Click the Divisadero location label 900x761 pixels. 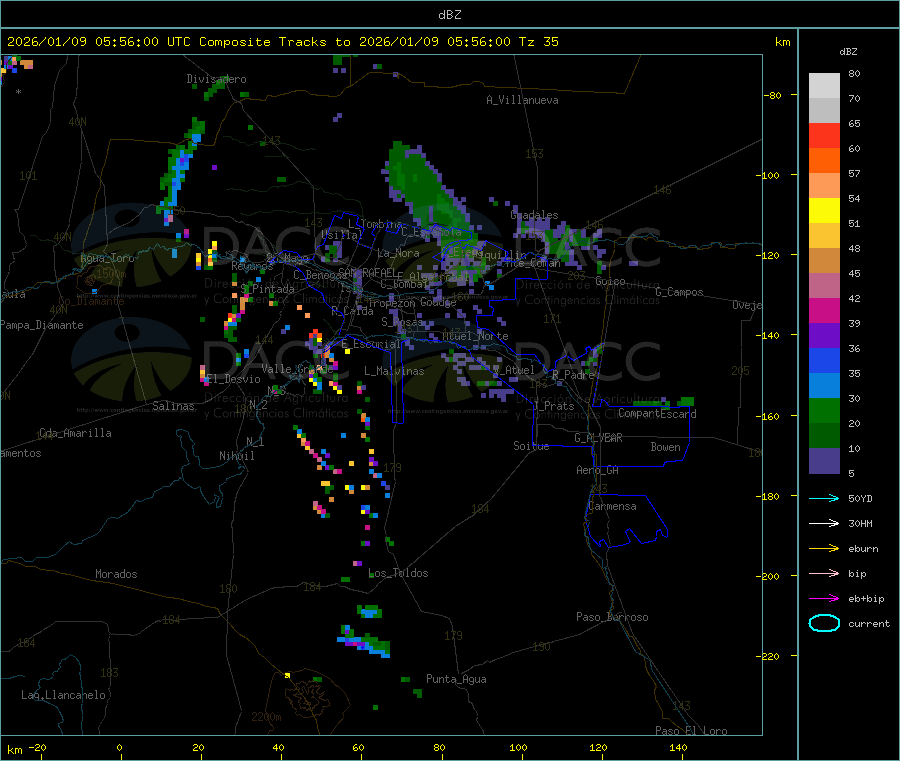click(216, 79)
